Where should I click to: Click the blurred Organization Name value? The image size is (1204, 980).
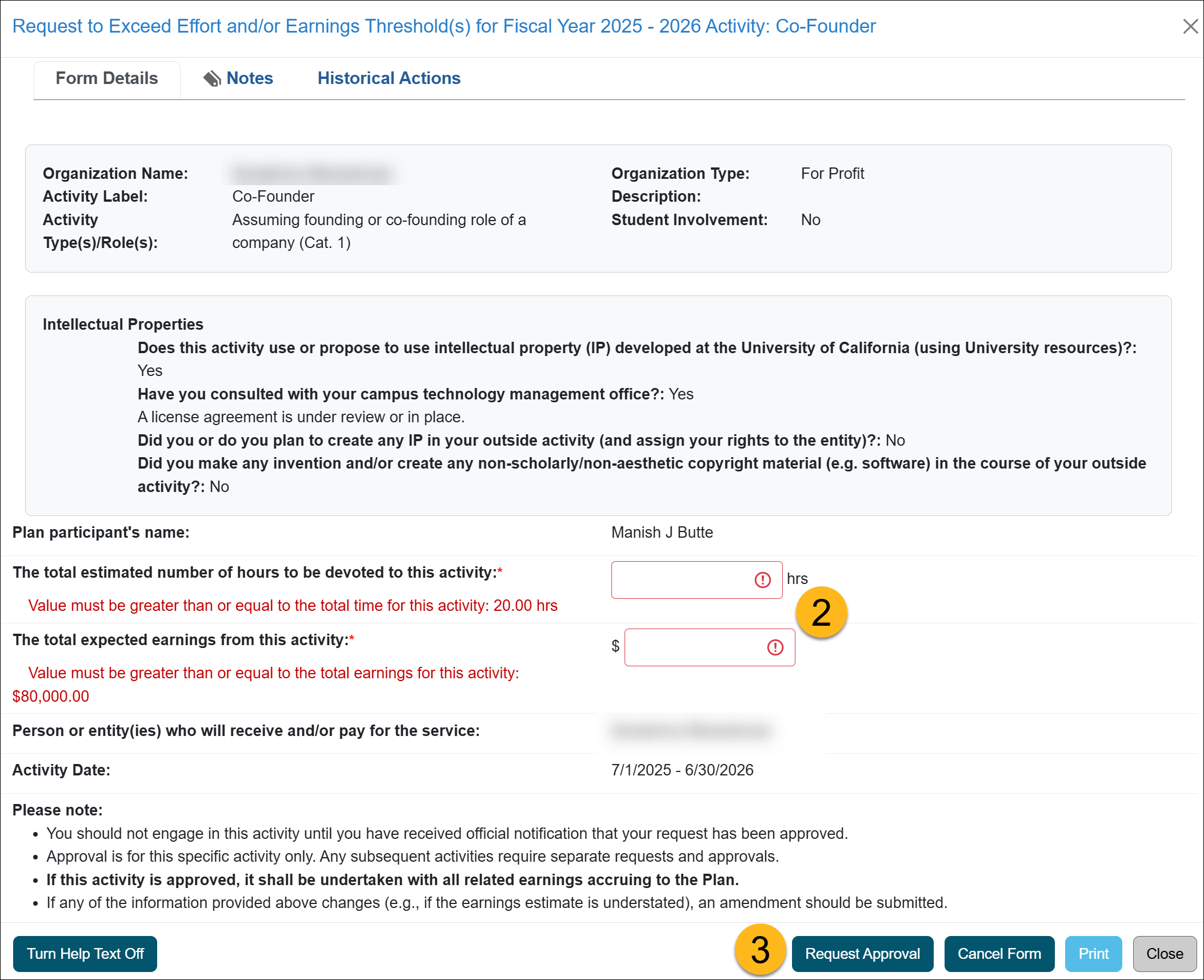[312, 173]
